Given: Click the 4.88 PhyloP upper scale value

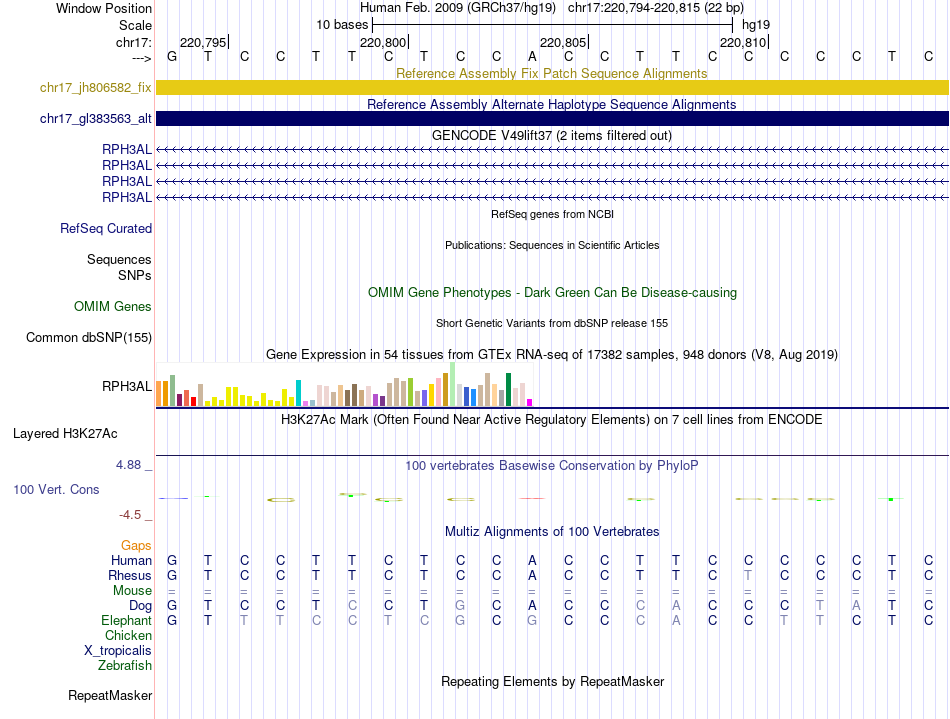Looking at the screenshot, I should pos(128,465).
